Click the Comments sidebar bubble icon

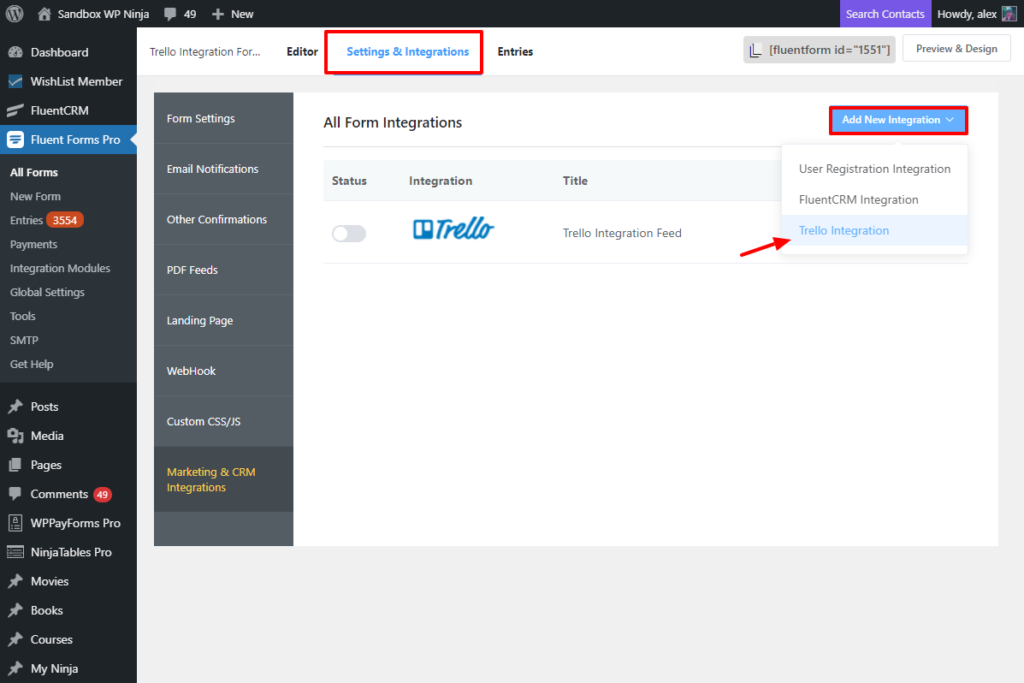coord(16,494)
